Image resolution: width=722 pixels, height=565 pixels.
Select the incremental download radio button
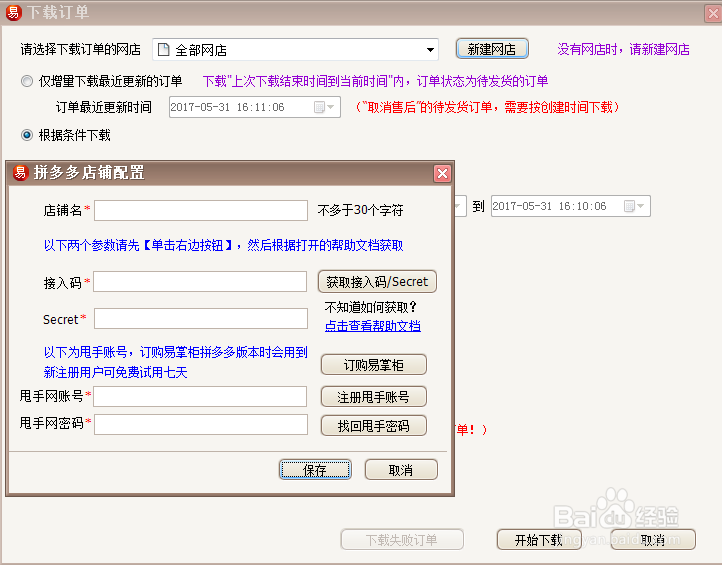click(x=27, y=82)
